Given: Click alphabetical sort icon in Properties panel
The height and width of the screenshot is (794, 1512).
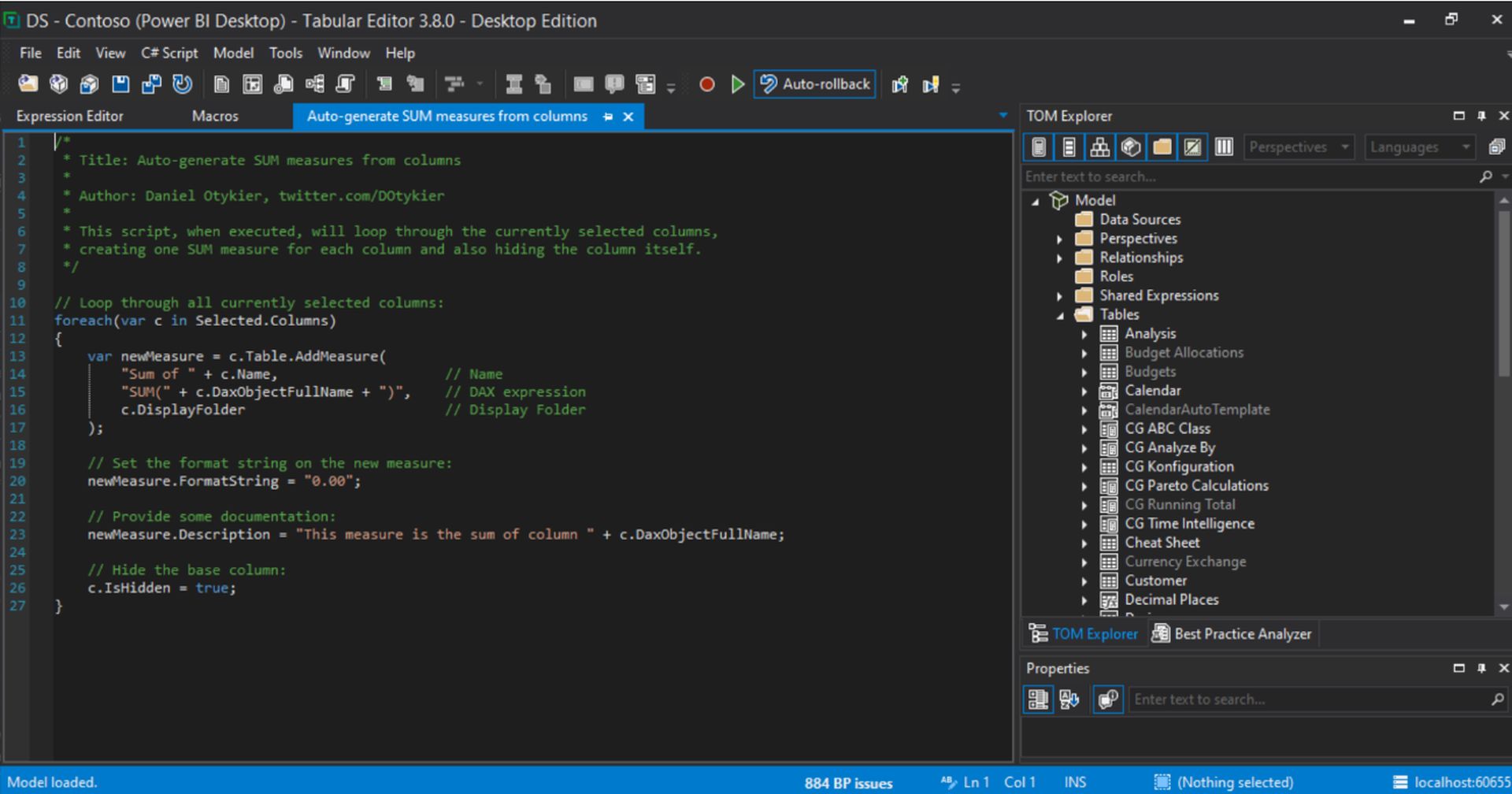Looking at the screenshot, I should [x=1069, y=699].
